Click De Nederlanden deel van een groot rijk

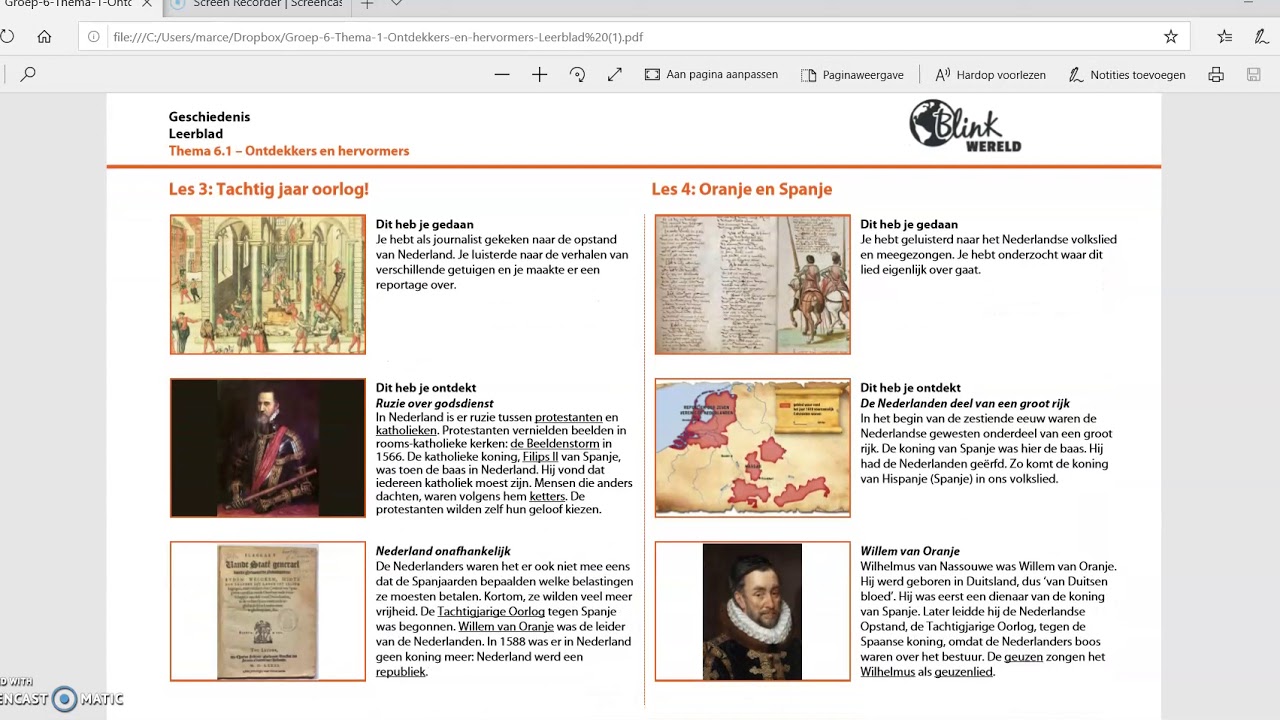pyautogui.click(x=965, y=403)
